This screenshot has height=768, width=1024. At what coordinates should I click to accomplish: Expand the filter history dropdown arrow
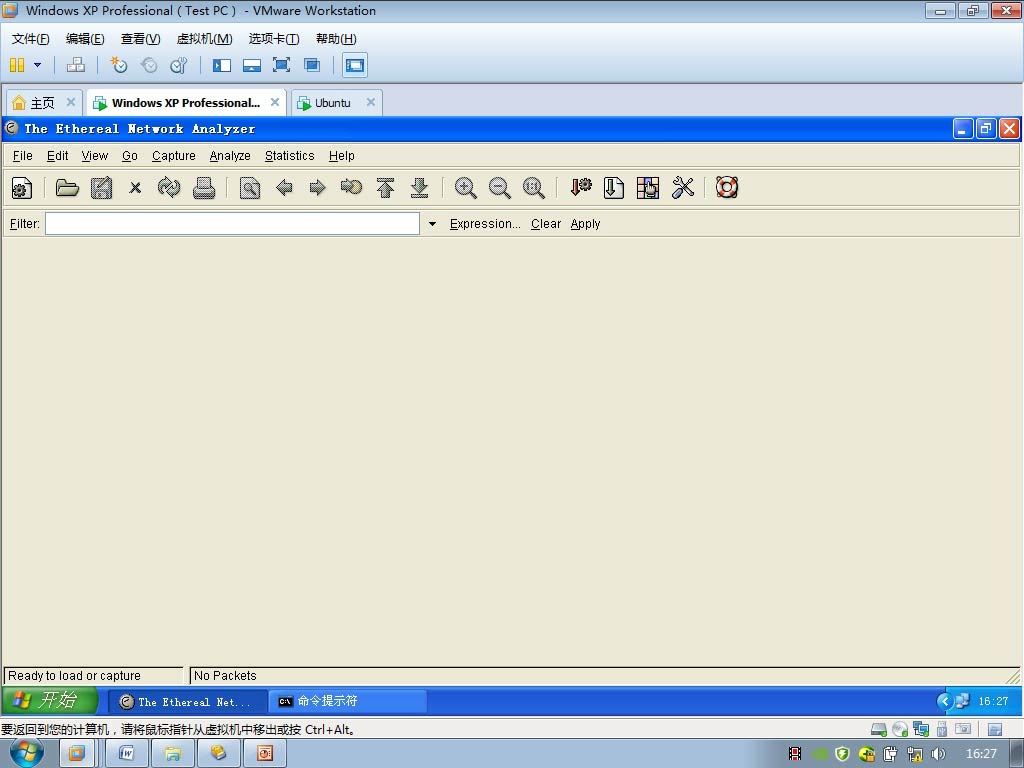pos(432,224)
